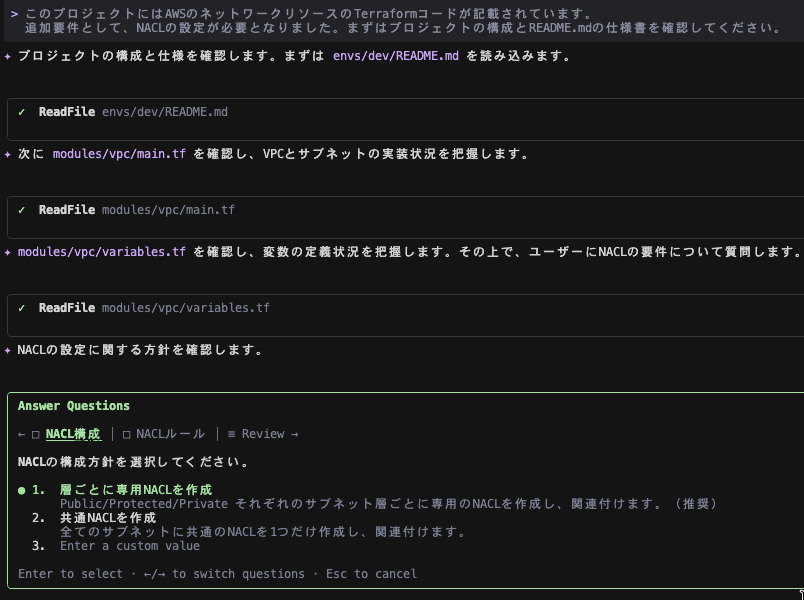Open the Review tab
Image resolution: width=804 pixels, height=600 pixels.
262,434
